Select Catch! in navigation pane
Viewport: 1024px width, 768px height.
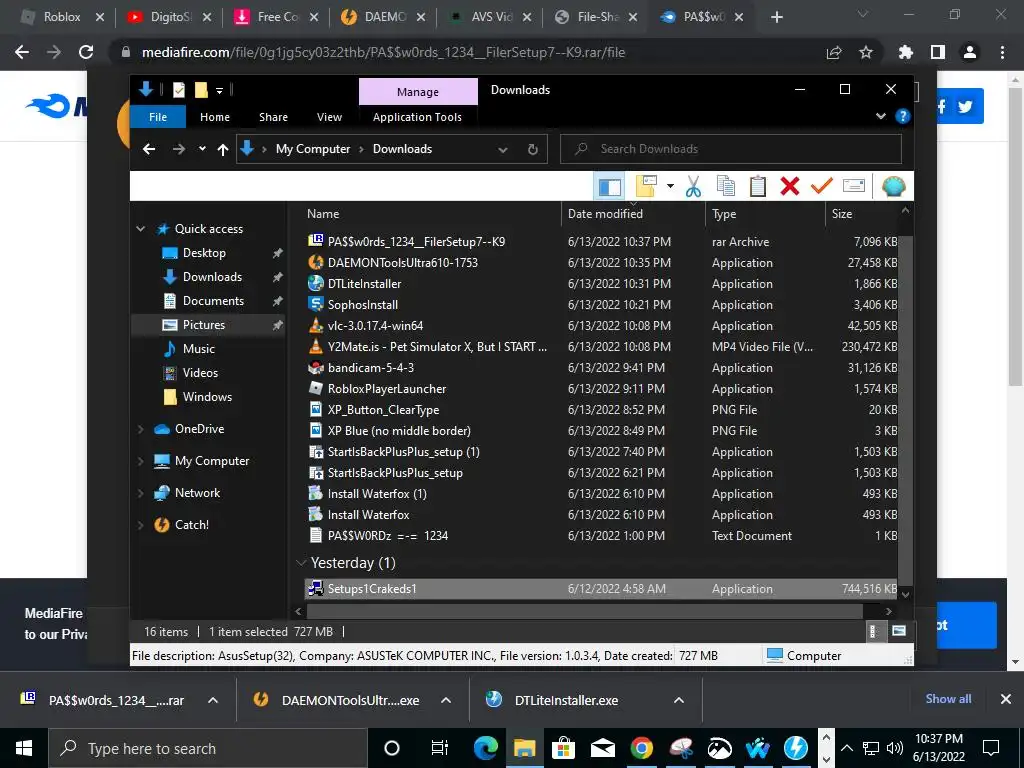point(191,524)
